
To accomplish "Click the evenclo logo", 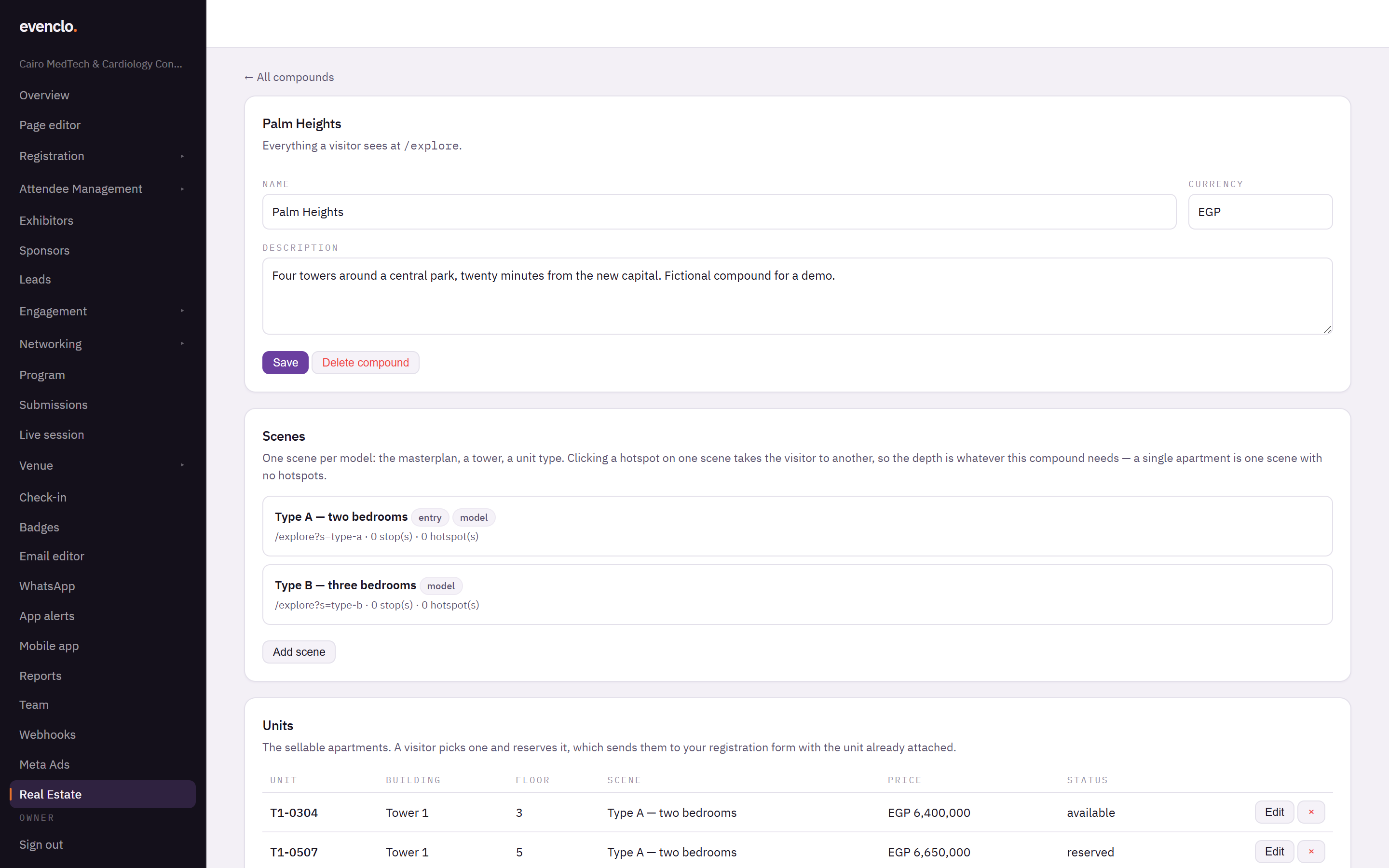I will pos(48,27).
